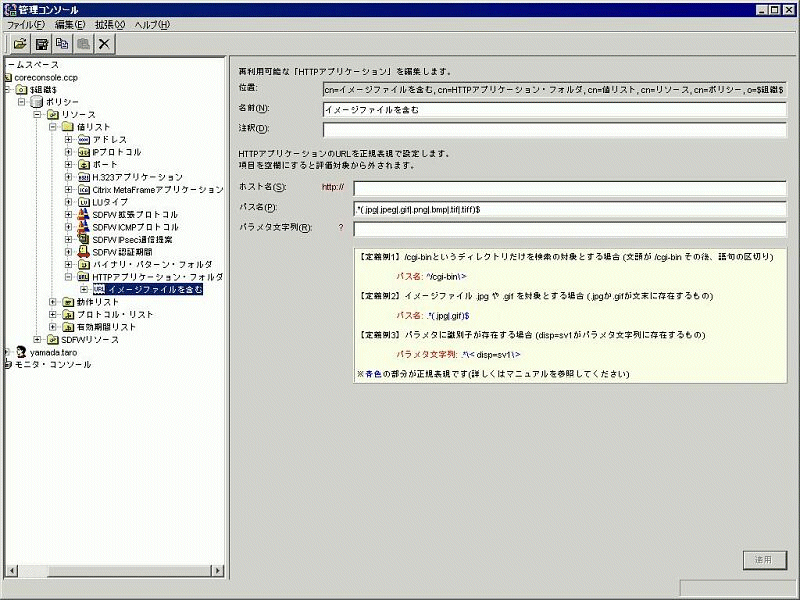Click the copy toolbar icon

pyautogui.click(x=63, y=44)
